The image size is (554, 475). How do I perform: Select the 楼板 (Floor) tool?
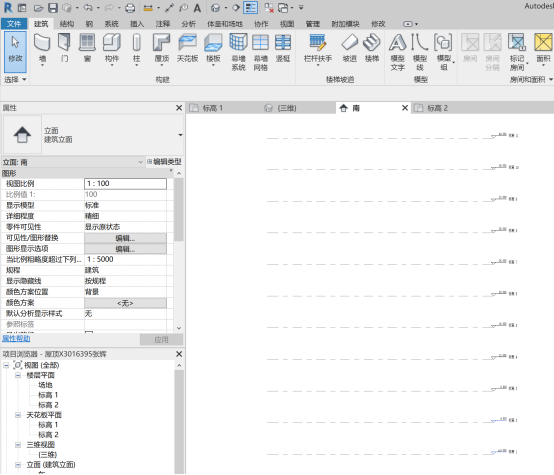213,48
